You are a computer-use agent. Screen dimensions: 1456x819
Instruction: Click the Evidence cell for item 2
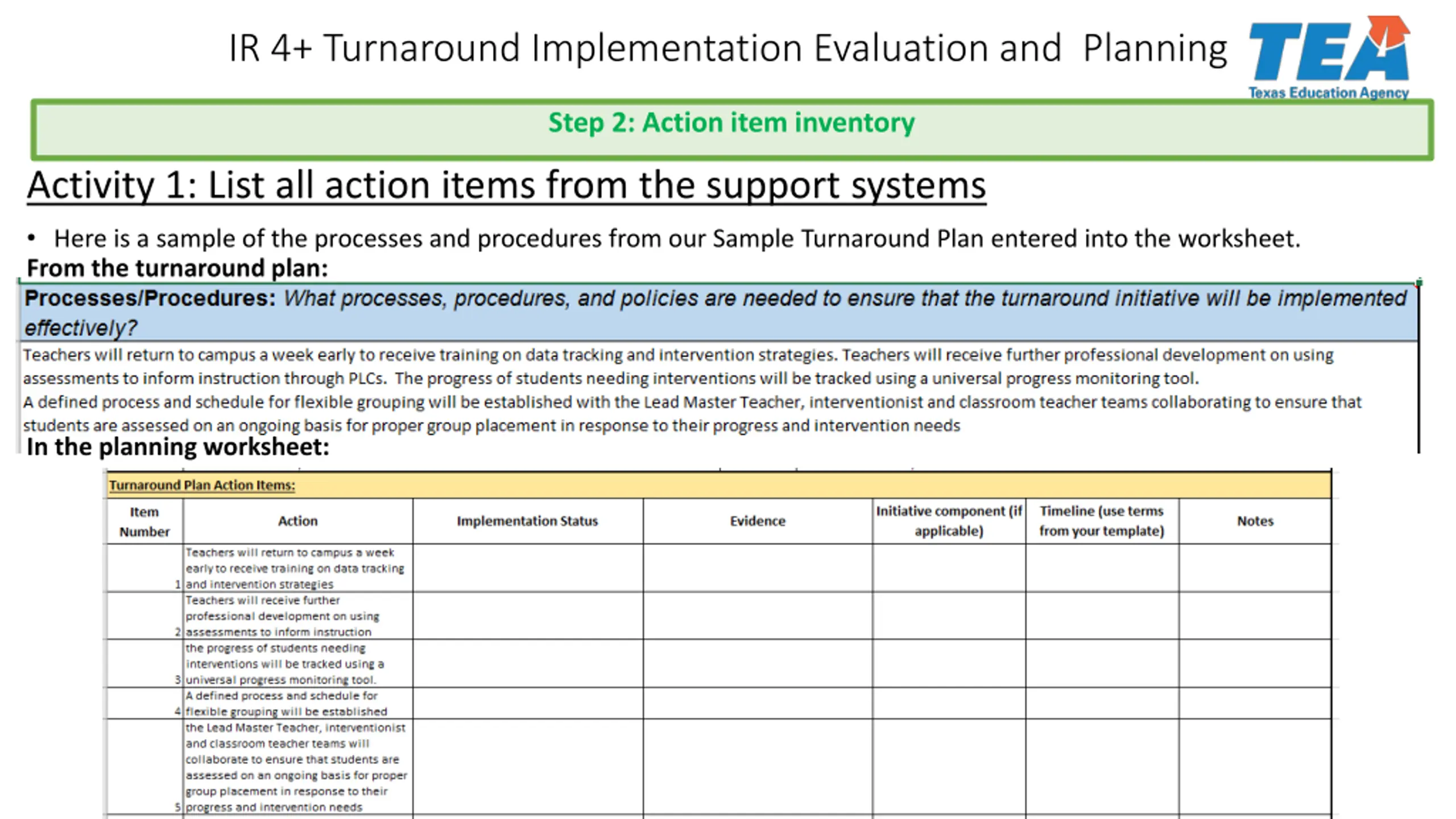(x=758, y=616)
